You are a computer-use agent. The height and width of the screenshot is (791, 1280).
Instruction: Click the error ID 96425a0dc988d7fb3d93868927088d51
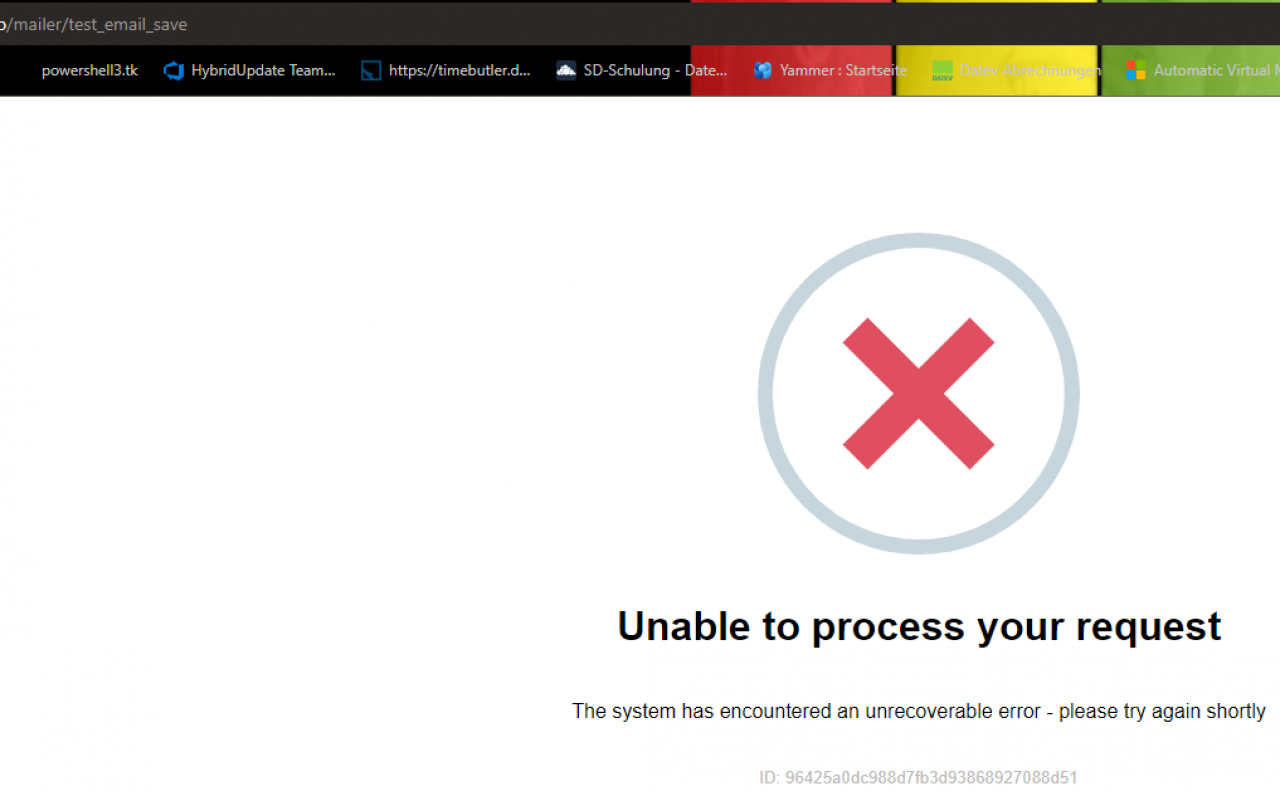pos(918,777)
